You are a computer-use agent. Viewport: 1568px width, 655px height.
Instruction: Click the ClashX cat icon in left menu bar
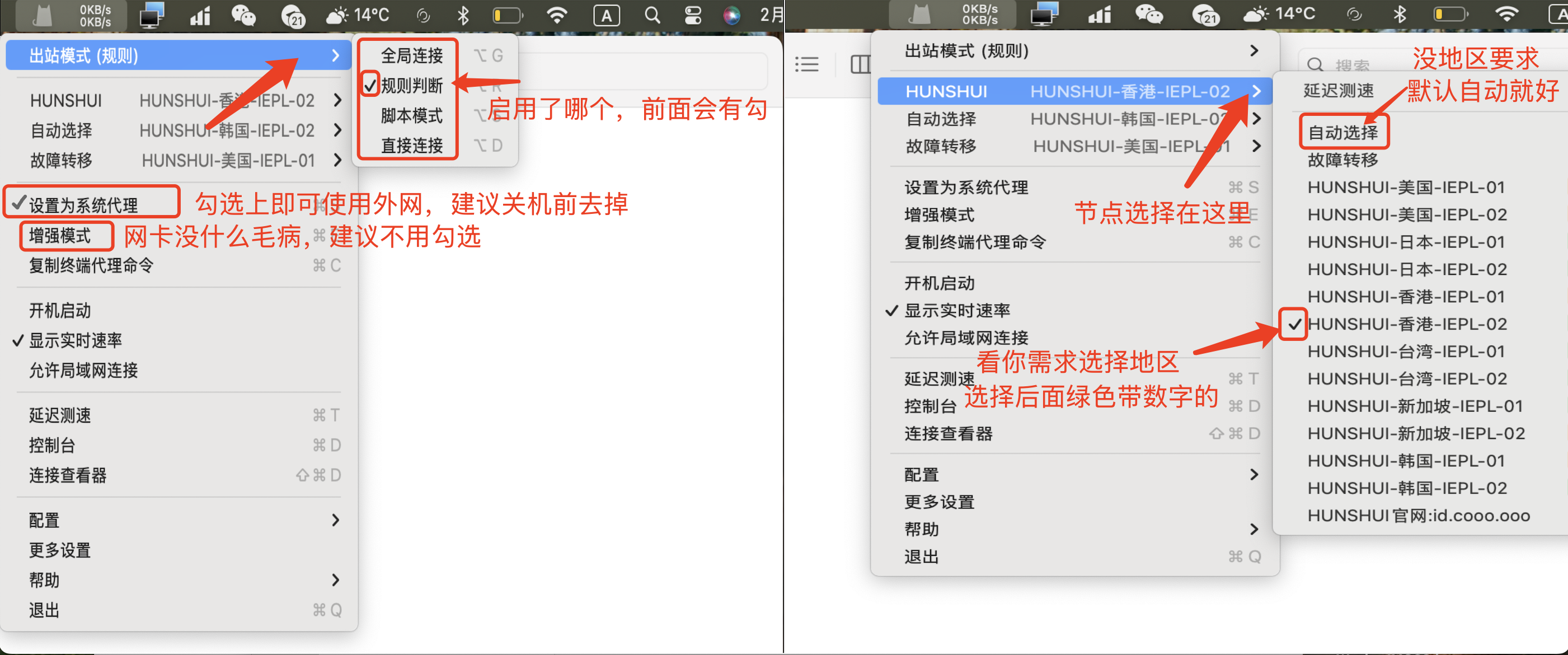tap(43, 15)
